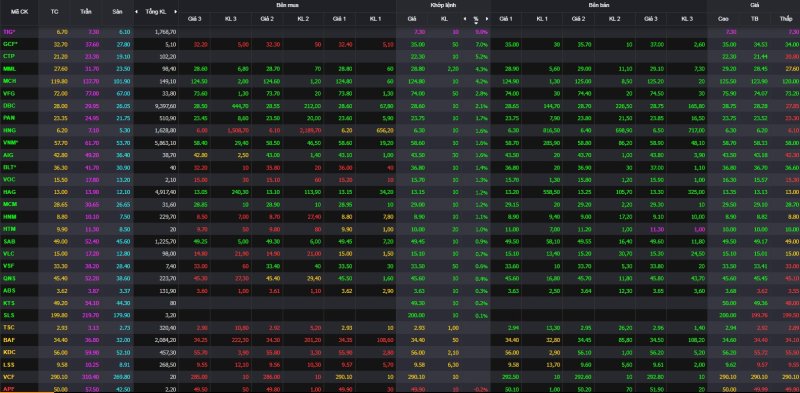800x393 pixels.
Task: Select the MCH ticker symbol
Action: [x=9, y=81]
